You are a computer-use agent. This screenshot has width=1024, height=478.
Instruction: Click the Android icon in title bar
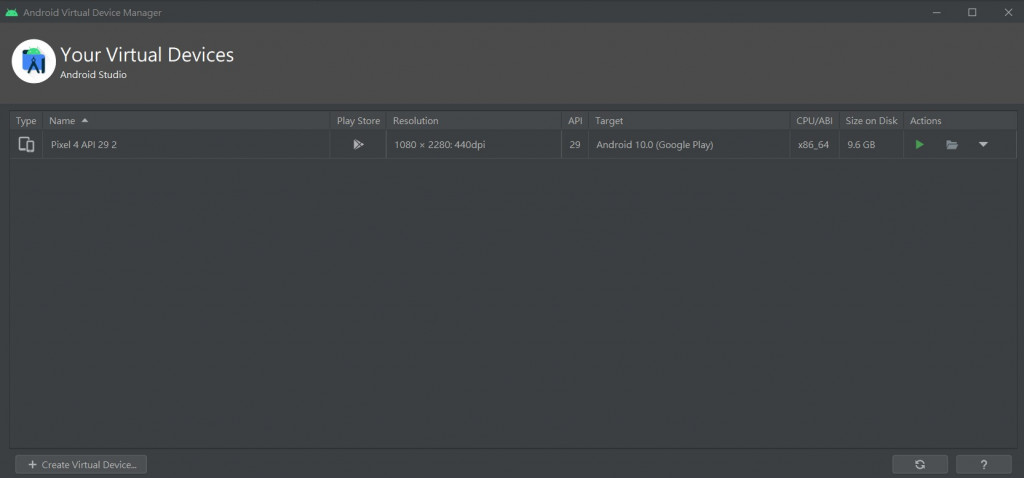[x=12, y=12]
